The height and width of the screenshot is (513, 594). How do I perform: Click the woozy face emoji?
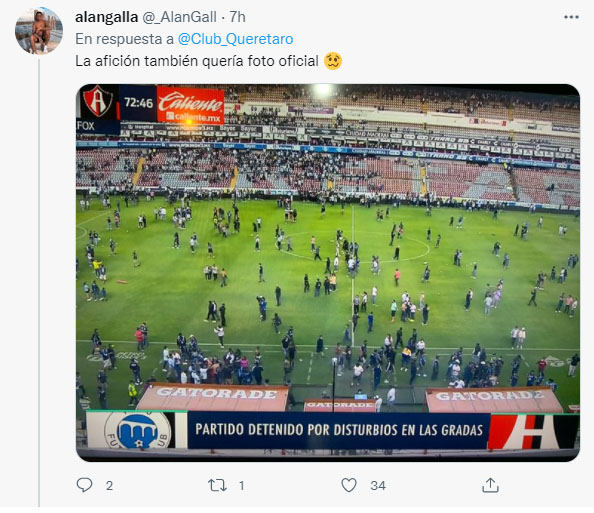(x=333, y=61)
